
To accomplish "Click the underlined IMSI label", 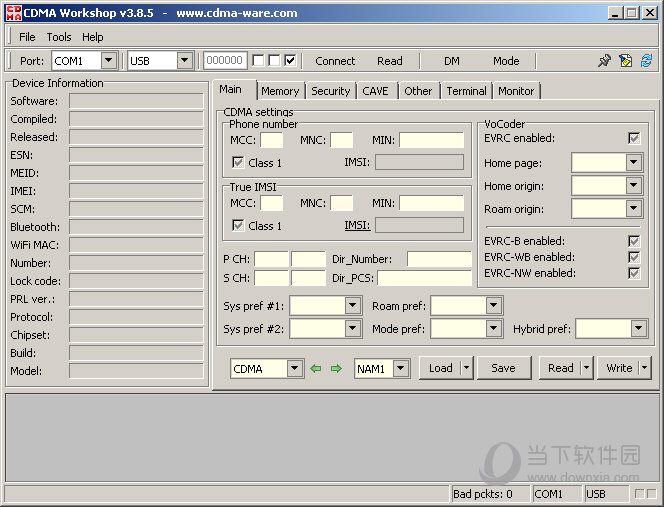I will [357, 225].
